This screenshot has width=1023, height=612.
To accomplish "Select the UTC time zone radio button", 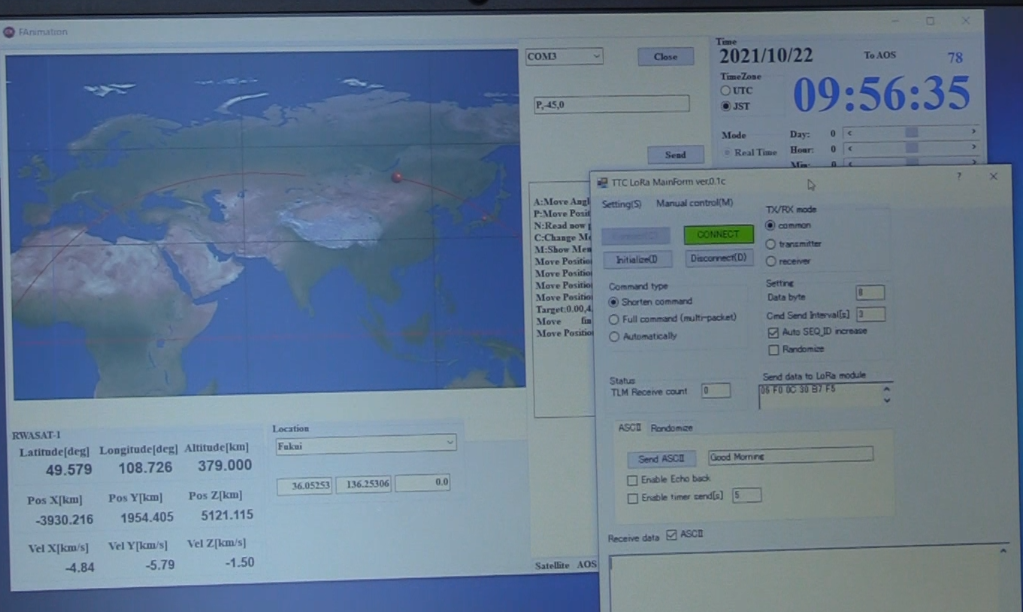I will tap(726, 90).
